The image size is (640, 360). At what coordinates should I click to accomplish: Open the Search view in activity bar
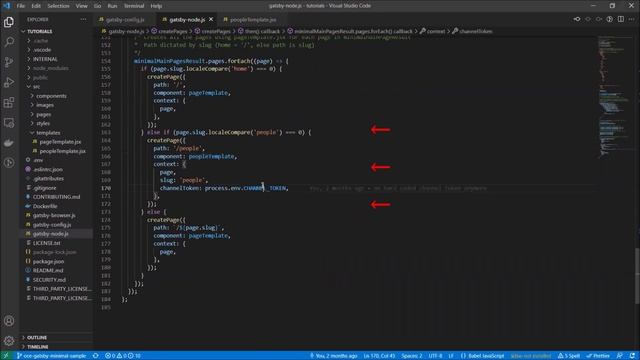9,42
